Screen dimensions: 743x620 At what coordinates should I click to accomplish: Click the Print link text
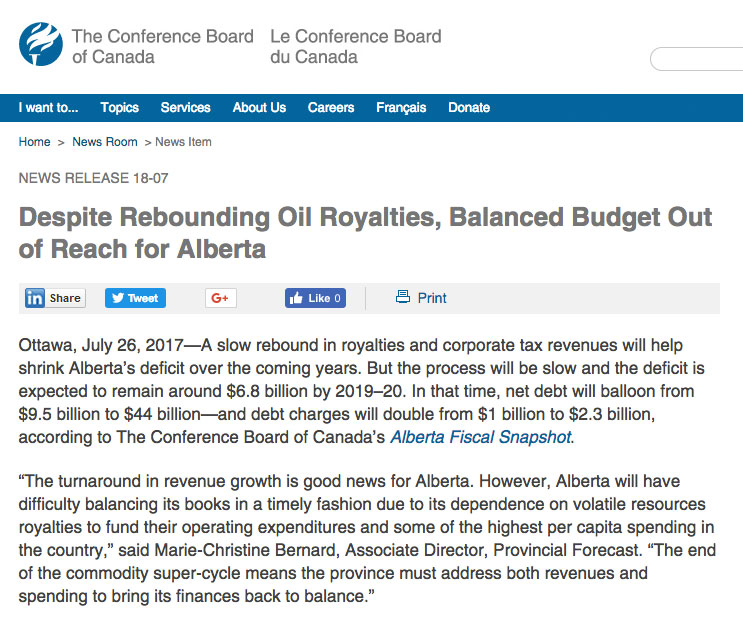pos(432,298)
